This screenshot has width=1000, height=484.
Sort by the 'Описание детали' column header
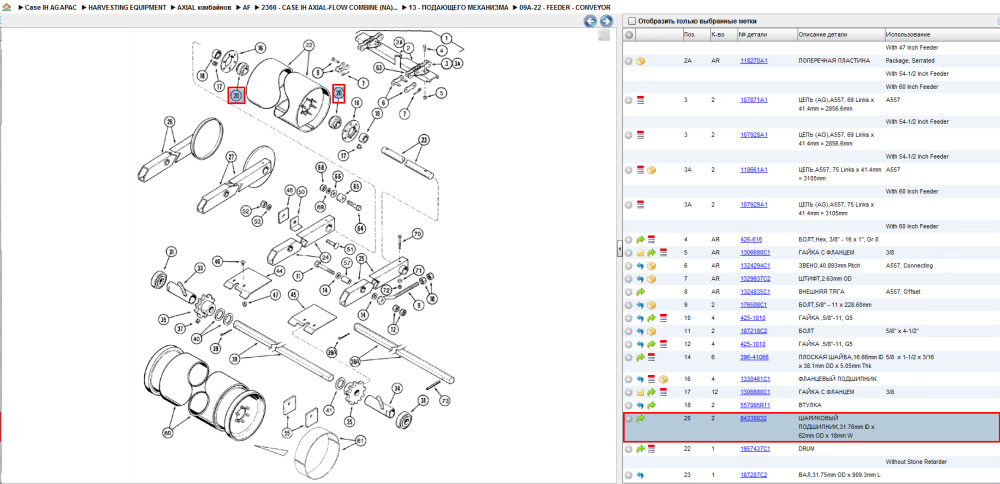click(x=839, y=34)
